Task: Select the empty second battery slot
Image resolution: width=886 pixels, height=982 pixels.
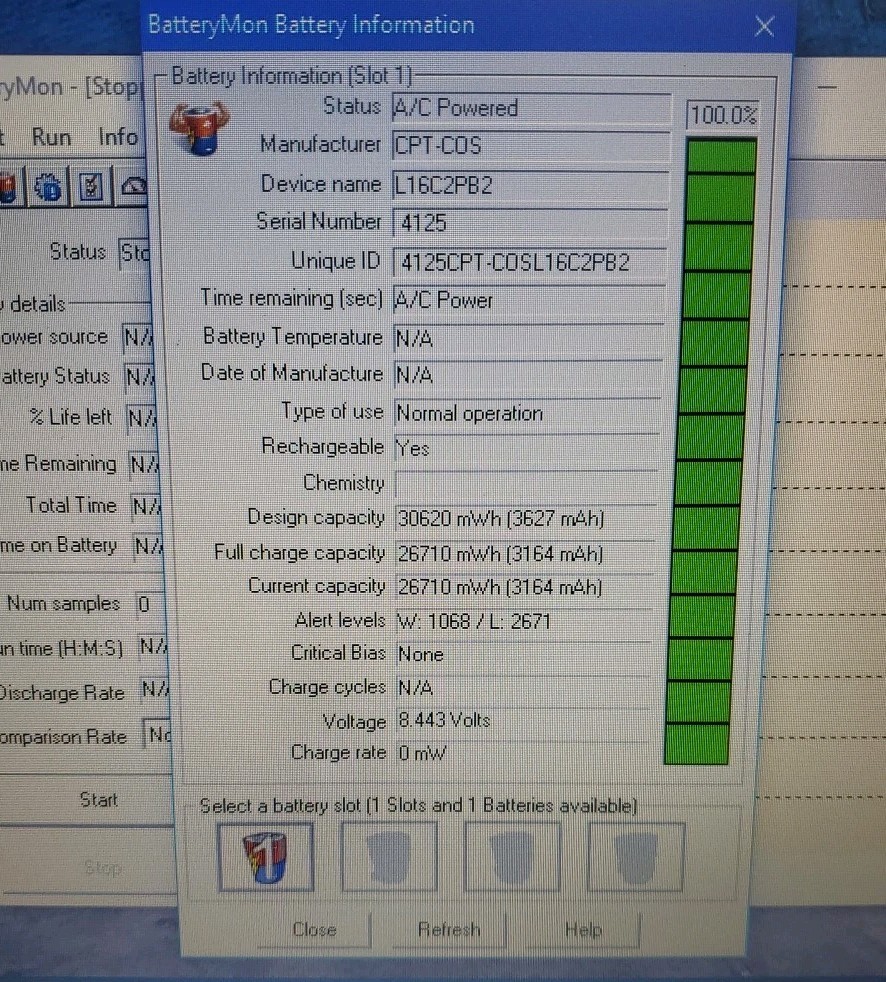Action: pos(389,857)
